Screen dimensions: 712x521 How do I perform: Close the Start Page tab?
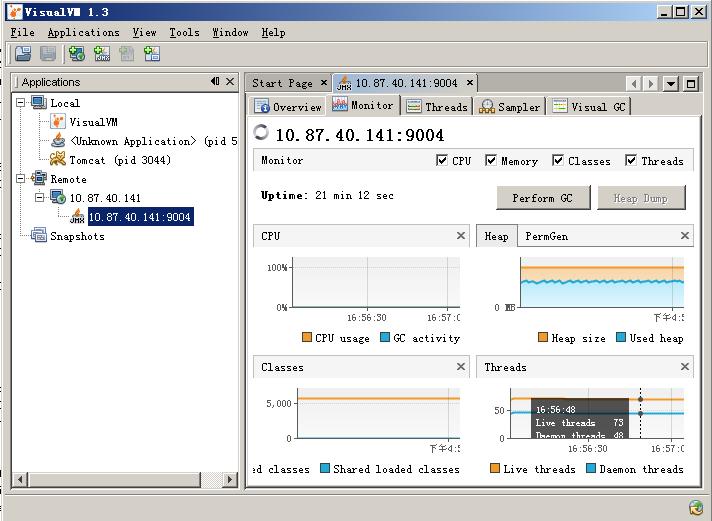[324, 83]
